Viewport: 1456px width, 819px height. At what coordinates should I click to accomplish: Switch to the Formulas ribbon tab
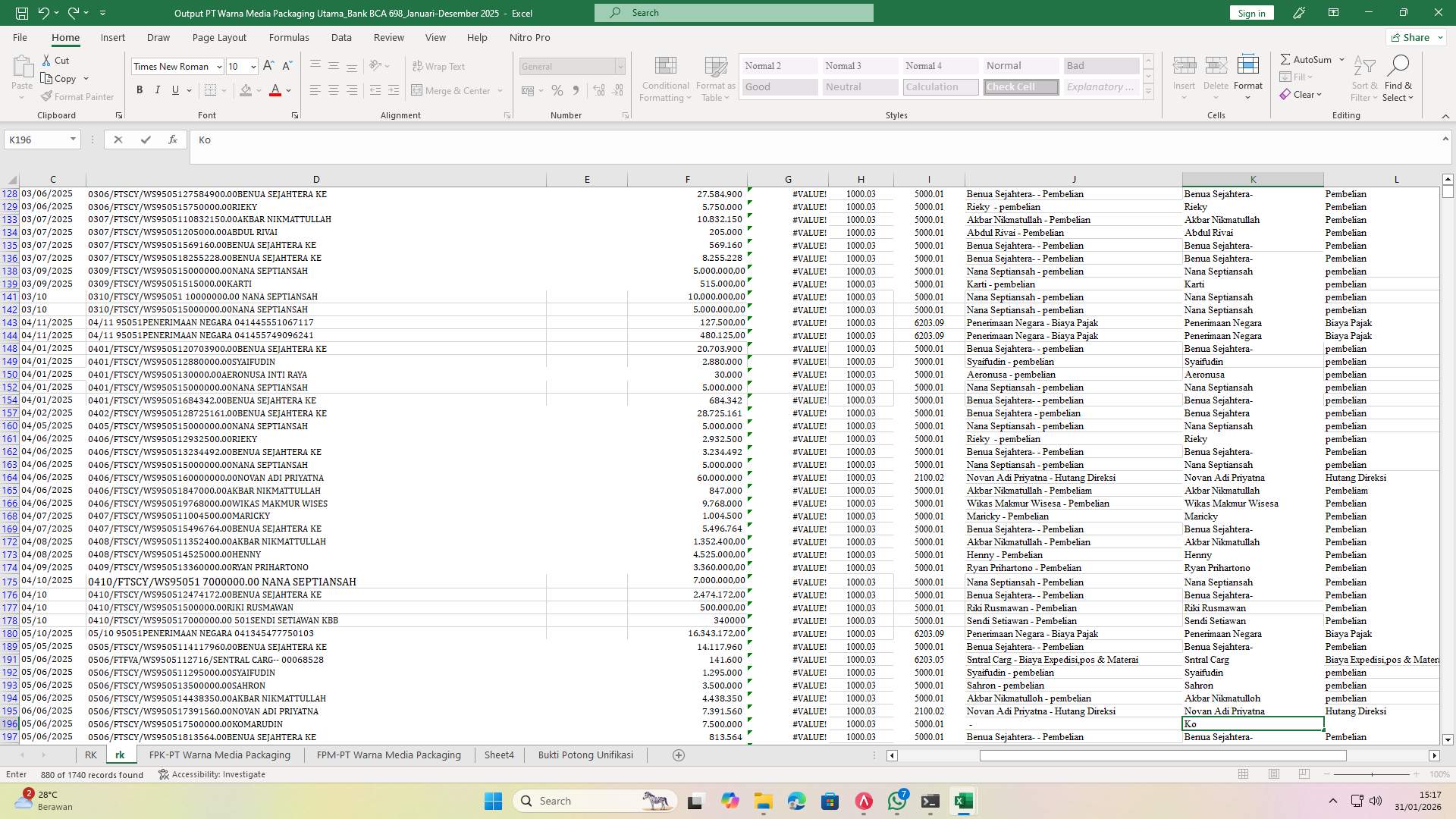(289, 37)
